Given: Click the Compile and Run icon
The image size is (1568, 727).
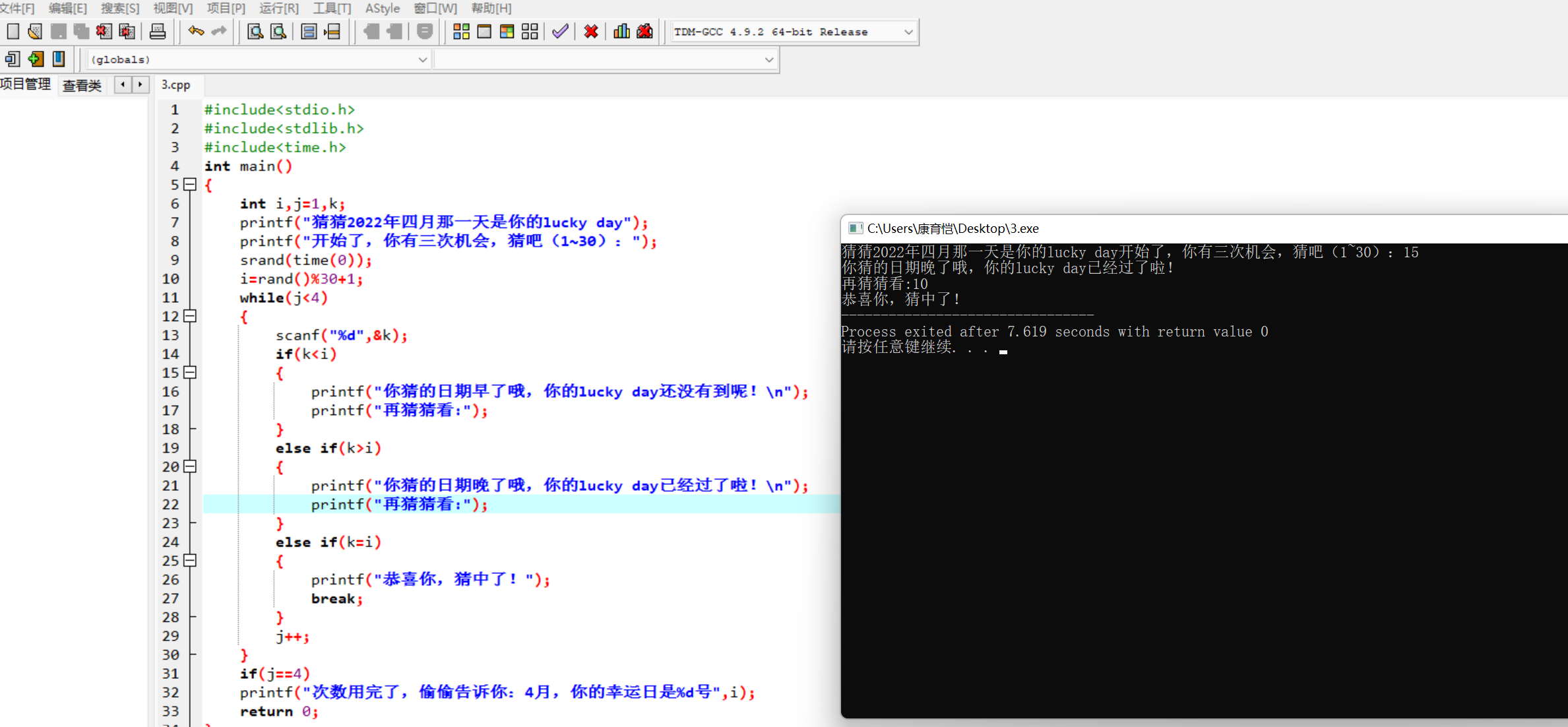Looking at the screenshot, I should [x=507, y=31].
